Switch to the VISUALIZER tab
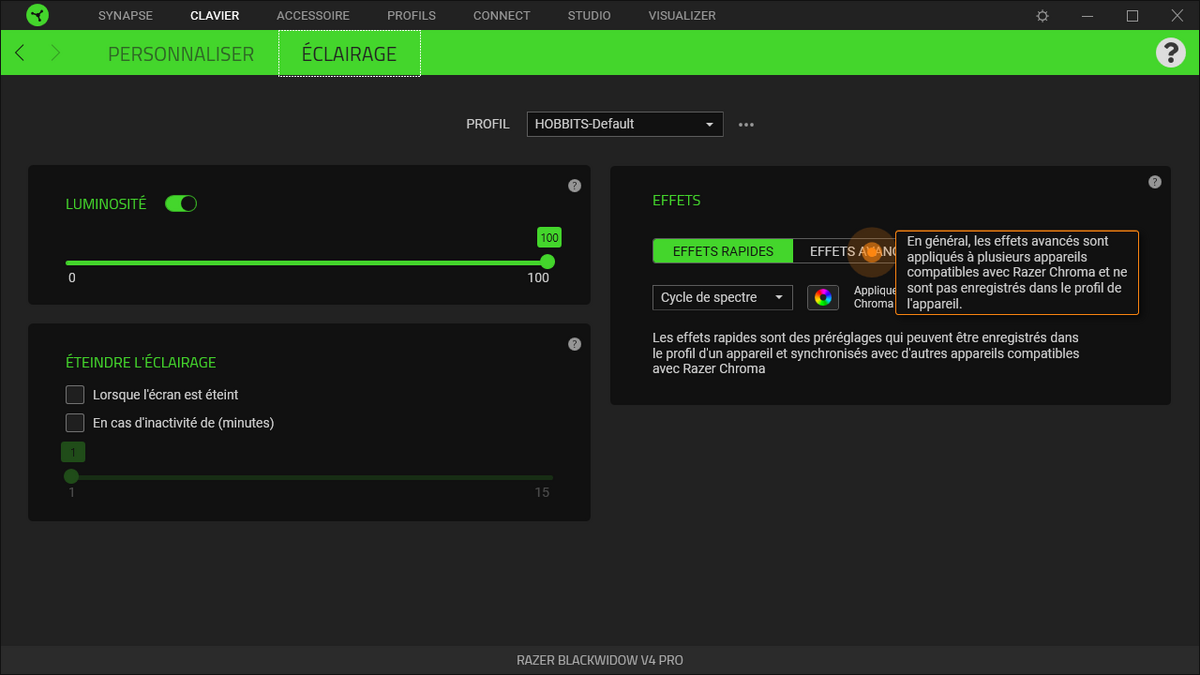Screen dimensions: 1200x675 pyautogui.click(x=682, y=16)
